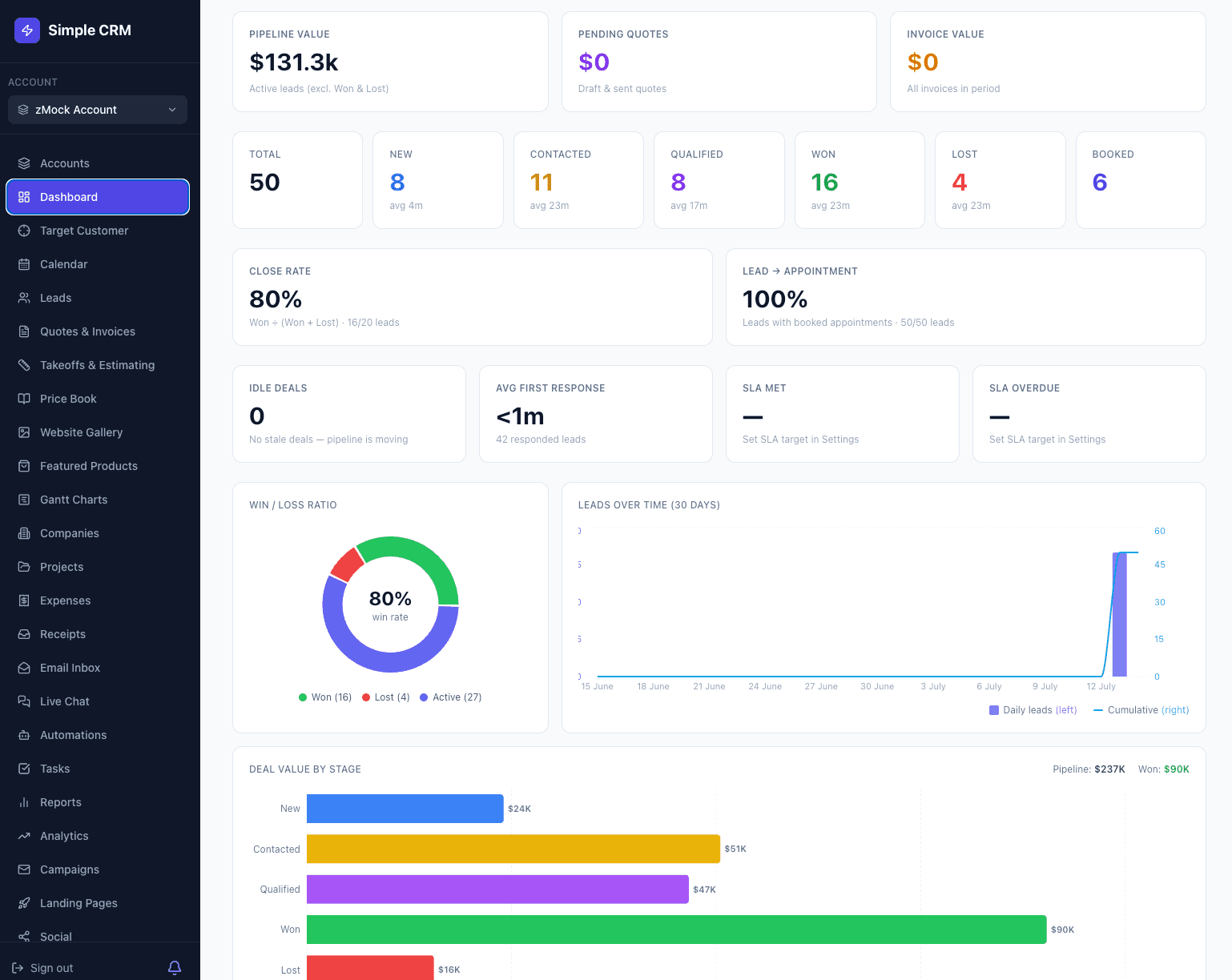Click the Tasks checkbox icon
The width and height of the screenshot is (1232, 980).
(24, 769)
